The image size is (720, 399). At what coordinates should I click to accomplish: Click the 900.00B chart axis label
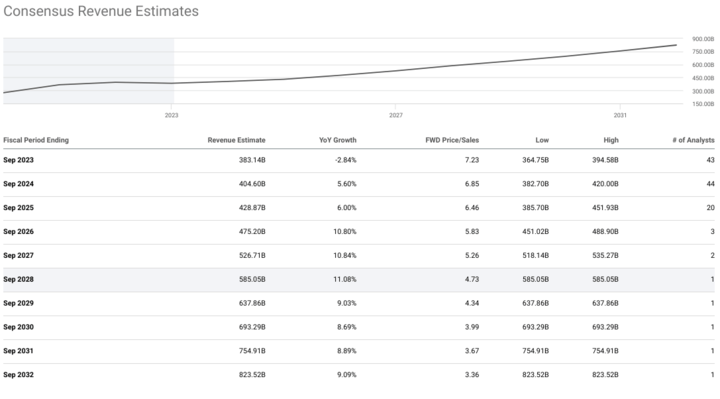703,39
